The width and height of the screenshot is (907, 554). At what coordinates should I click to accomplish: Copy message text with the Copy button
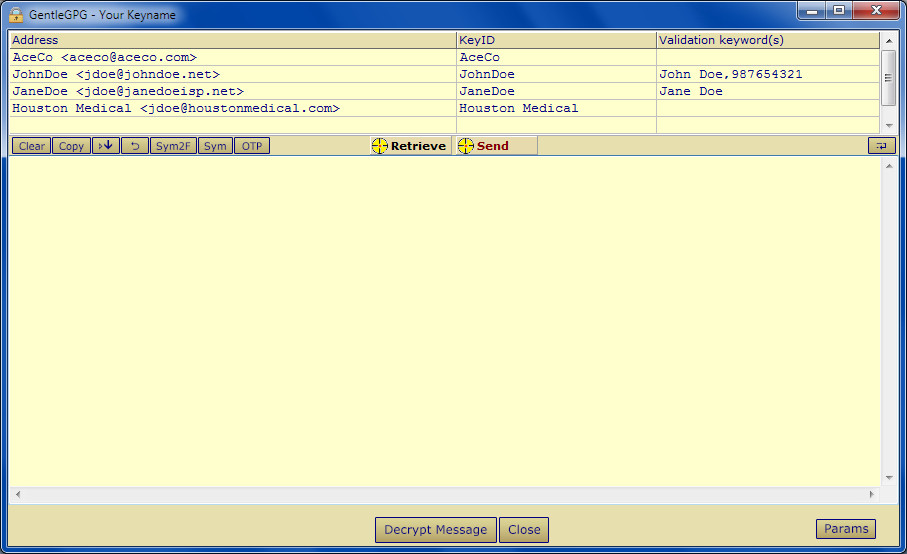(71, 146)
